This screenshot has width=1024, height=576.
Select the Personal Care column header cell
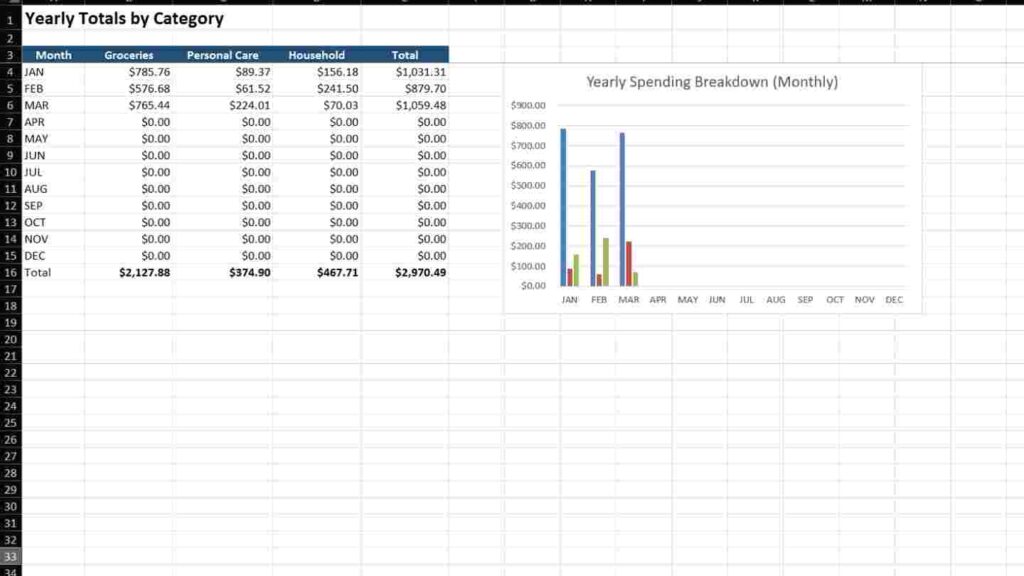(x=222, y=55)
